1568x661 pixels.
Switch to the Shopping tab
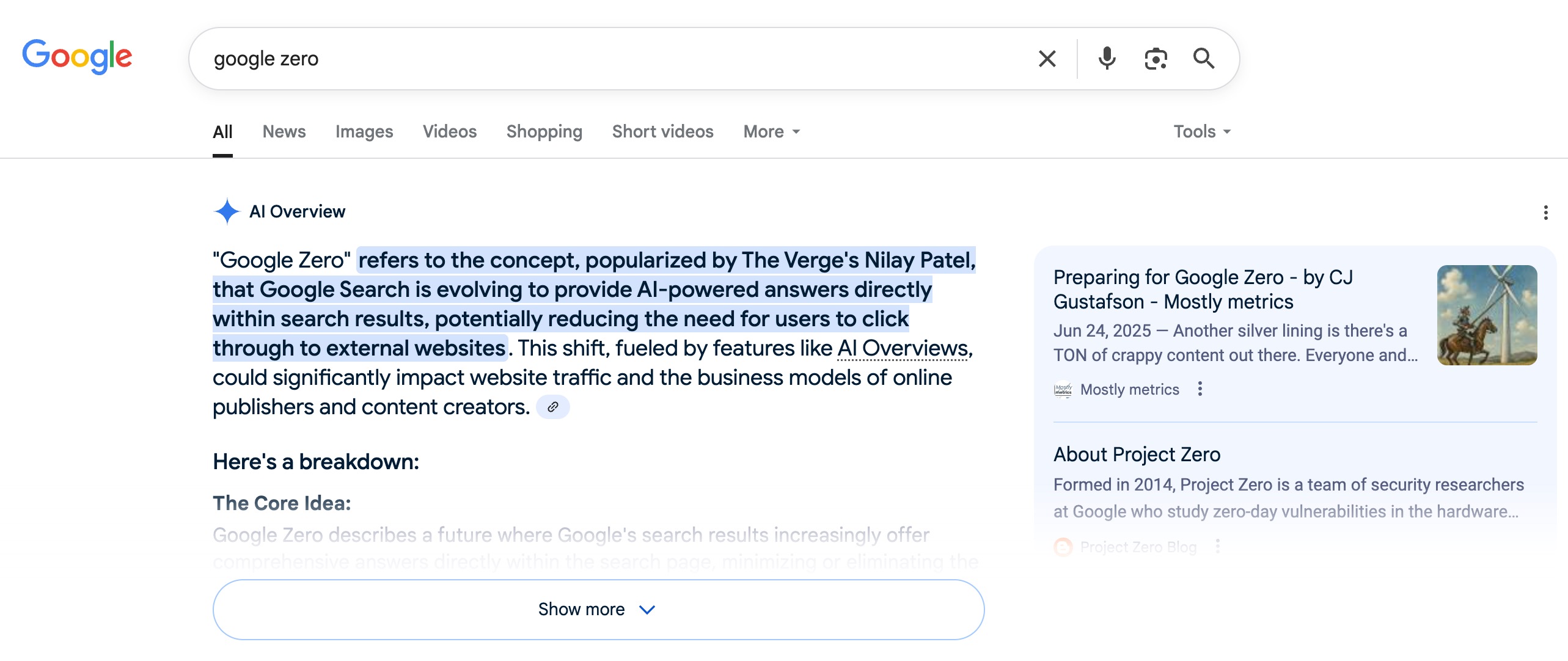click(544, 132)
